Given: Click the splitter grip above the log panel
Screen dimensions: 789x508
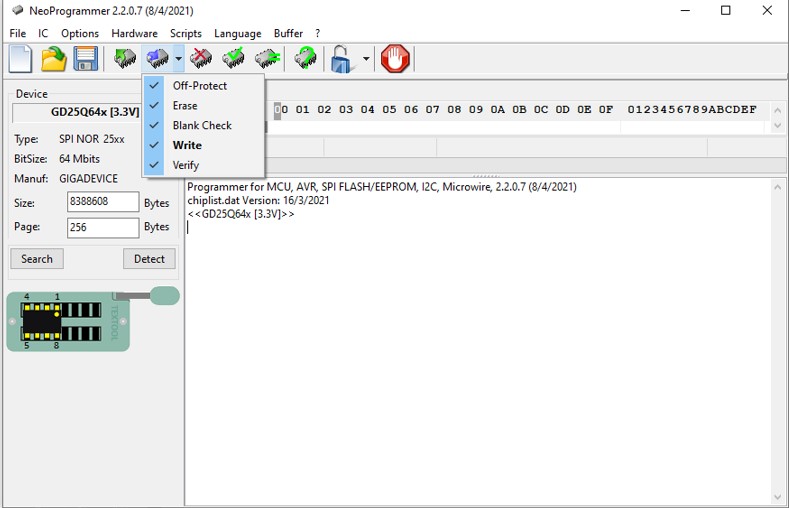Looking at the screenshot, I should [485, 176].
